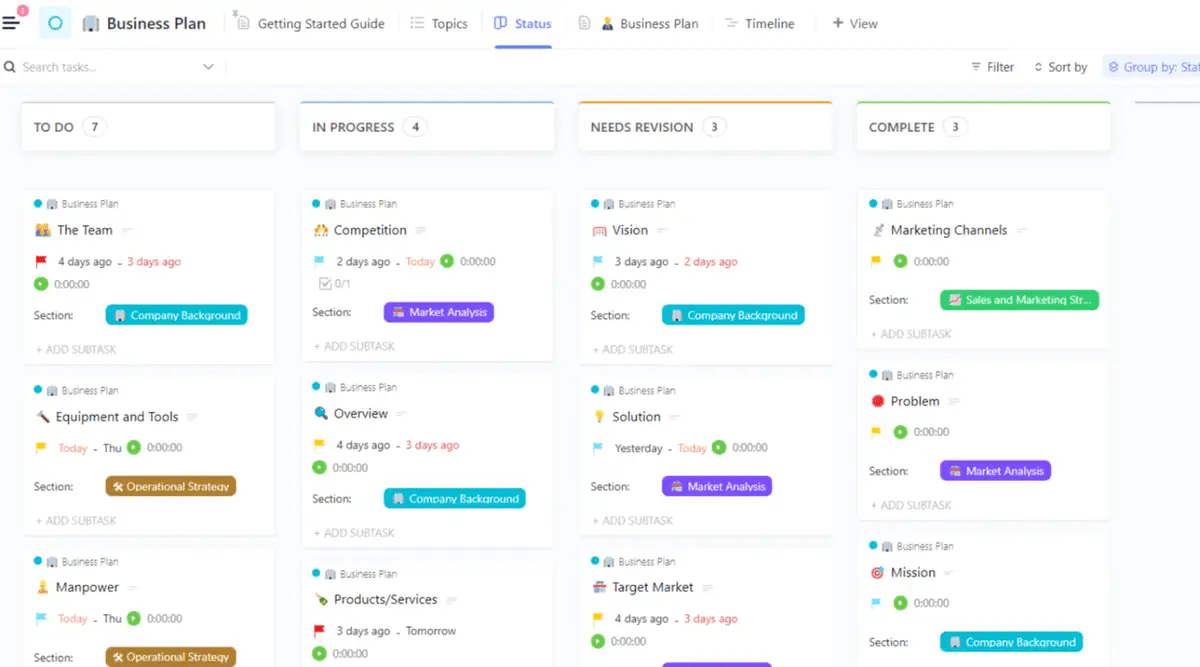
Task: Open the hamburger sidebar menu
Action: coord(11,23)
